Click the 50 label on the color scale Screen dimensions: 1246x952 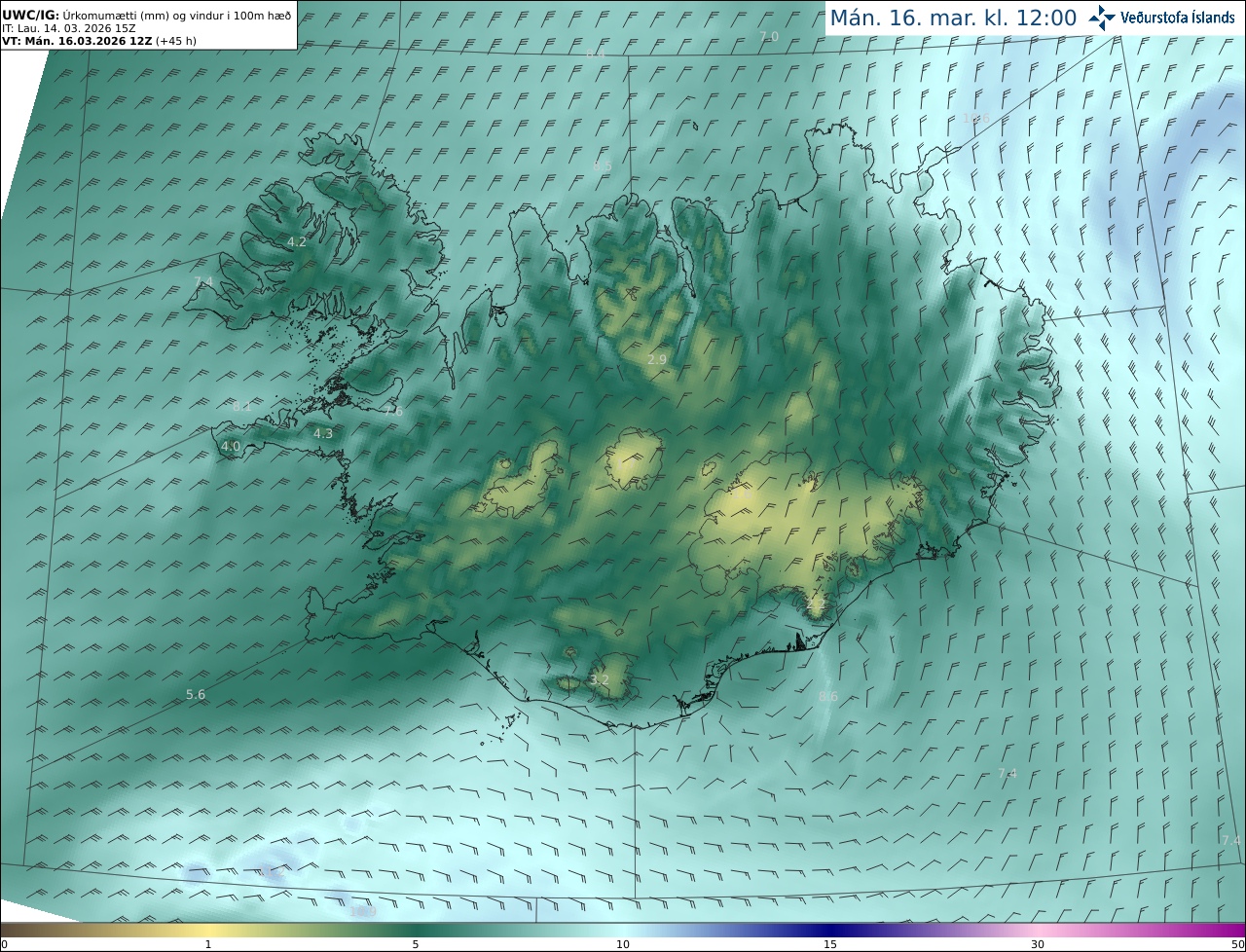click(x=1237, y=944)
